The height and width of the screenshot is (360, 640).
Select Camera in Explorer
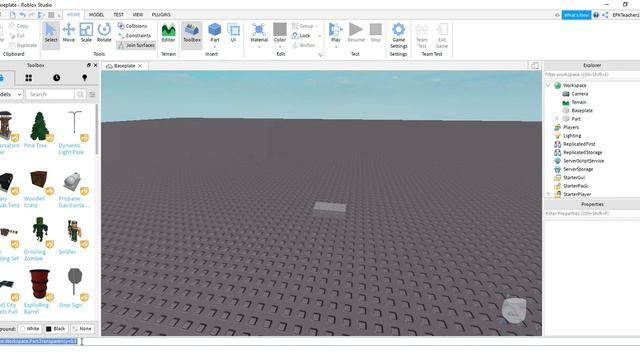click(x=579, y=94)
